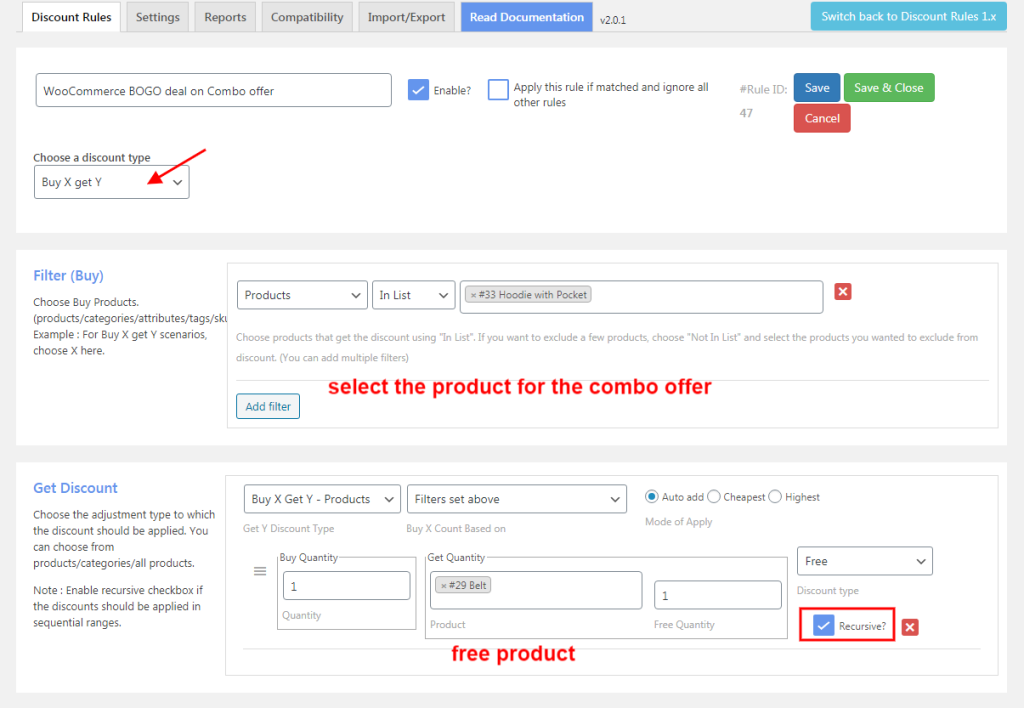Screen dimensions: 1024x708
Task: Delete the Filter (Buy) row using red X
Action: pos(843,291)
